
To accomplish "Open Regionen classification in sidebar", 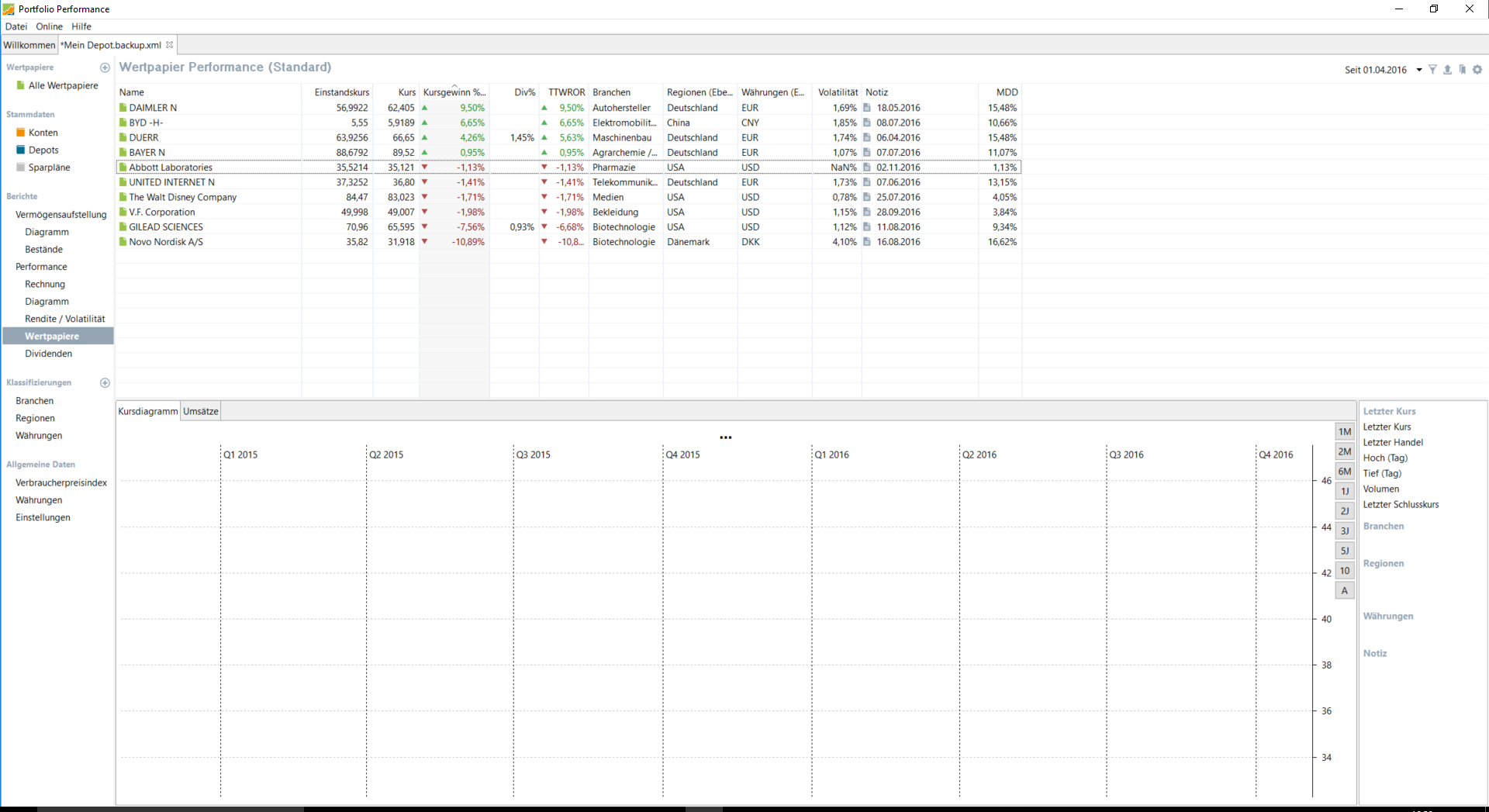I will [36, 418].
